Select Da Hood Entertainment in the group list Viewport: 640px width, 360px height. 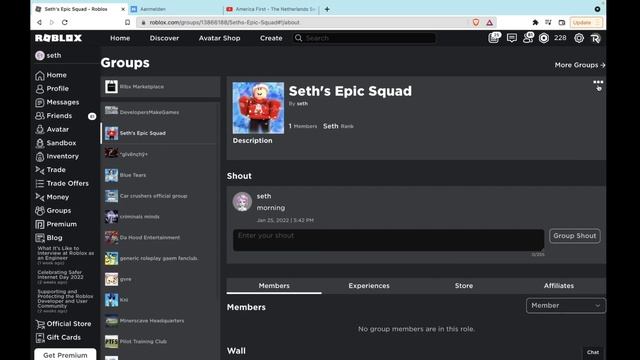tap(159, 238)
